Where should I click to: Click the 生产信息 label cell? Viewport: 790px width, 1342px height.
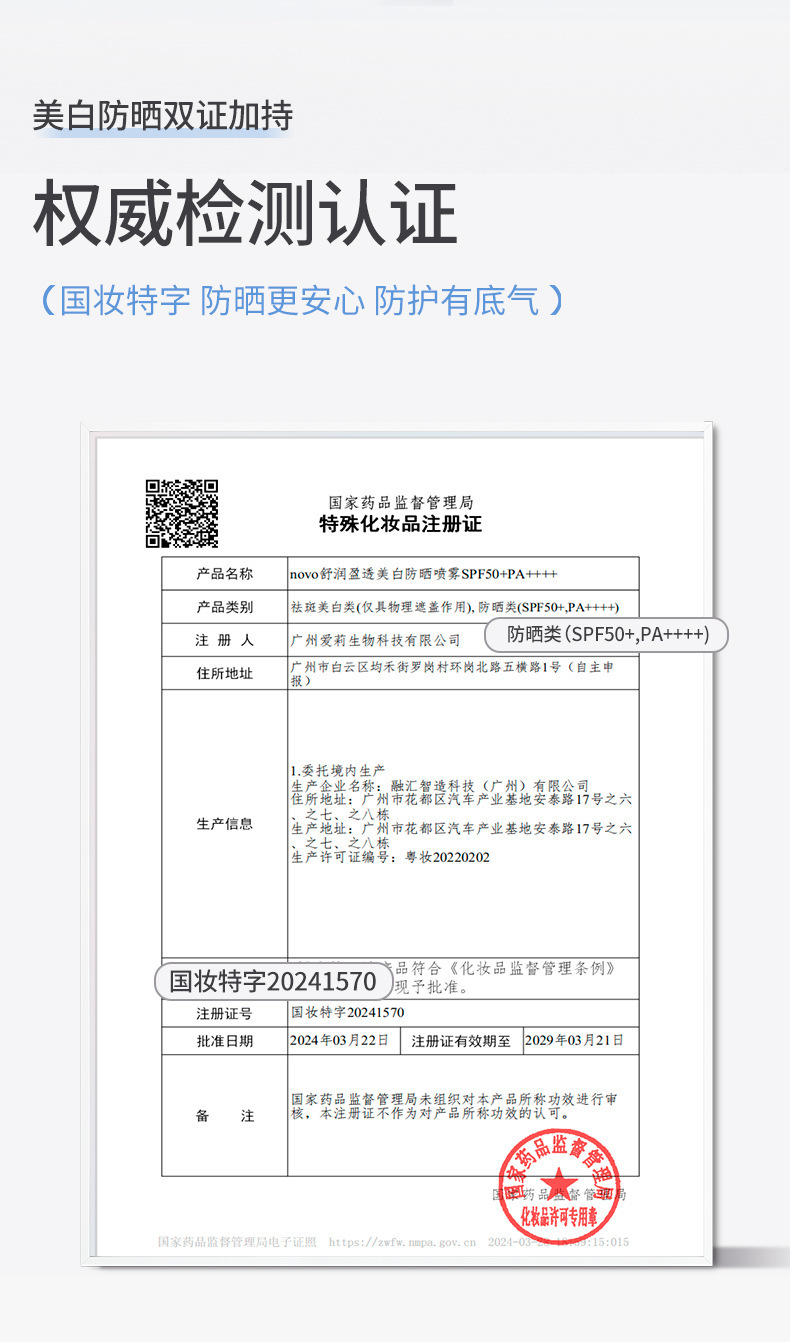tap(225, 824)
